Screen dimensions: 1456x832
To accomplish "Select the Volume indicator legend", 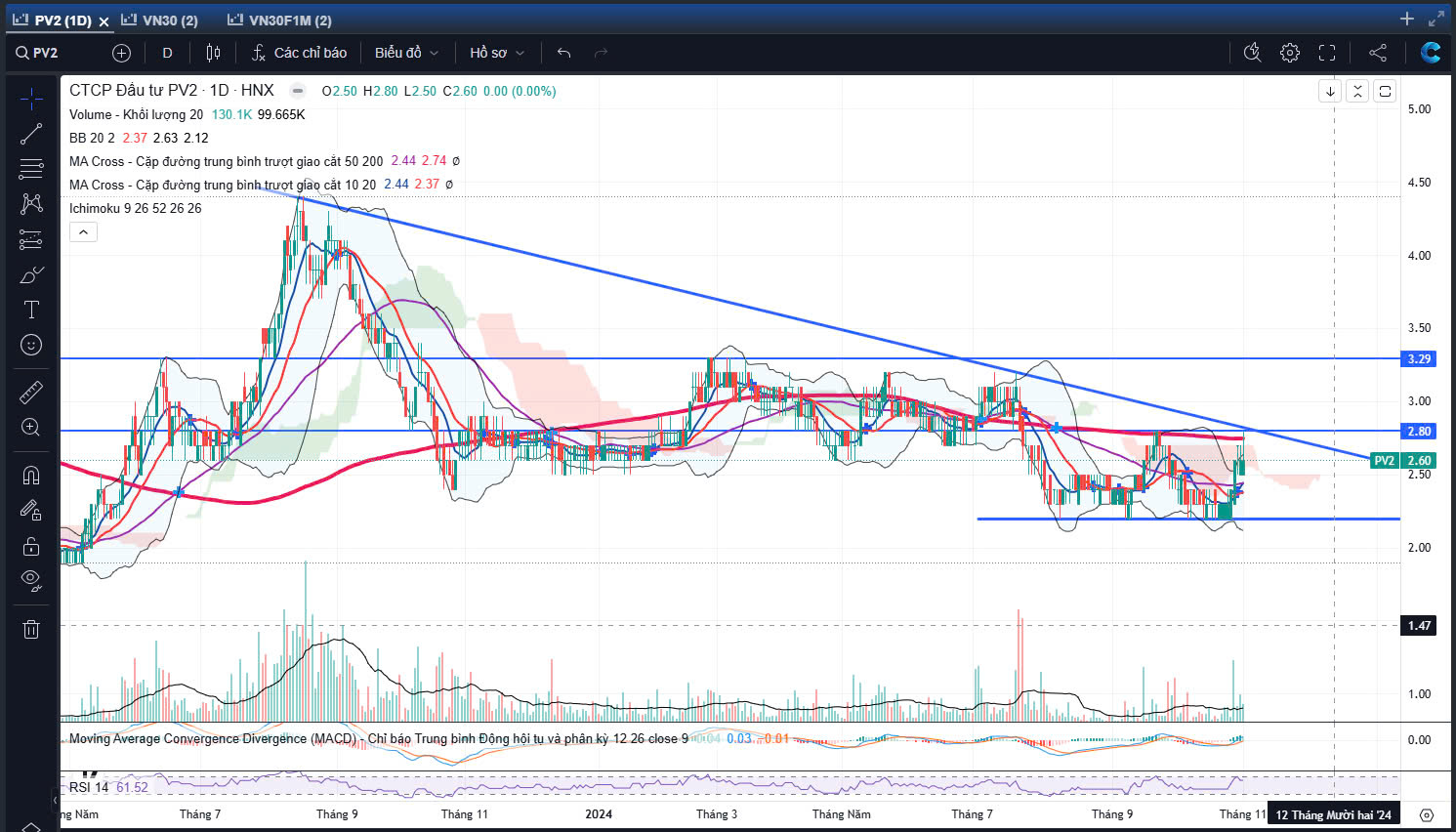I will (137, 114).
